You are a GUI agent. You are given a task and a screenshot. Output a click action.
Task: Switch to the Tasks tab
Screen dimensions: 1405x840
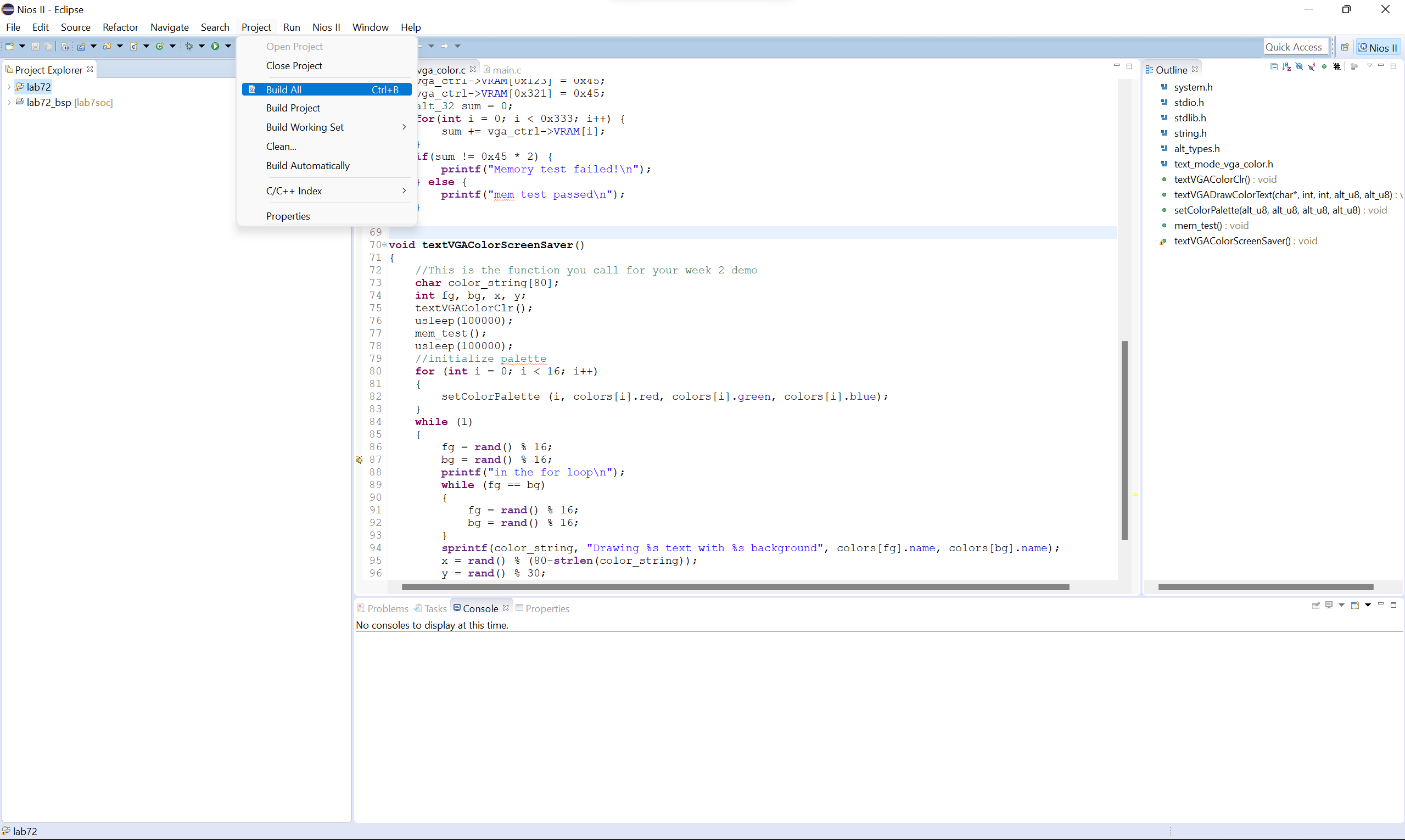point(435,608)
